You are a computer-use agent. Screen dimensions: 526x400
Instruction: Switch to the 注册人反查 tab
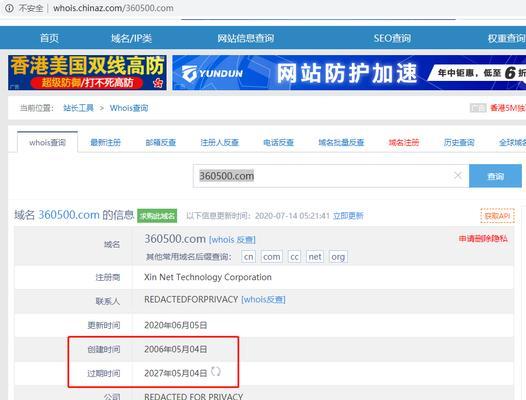(x=219, y=143)
